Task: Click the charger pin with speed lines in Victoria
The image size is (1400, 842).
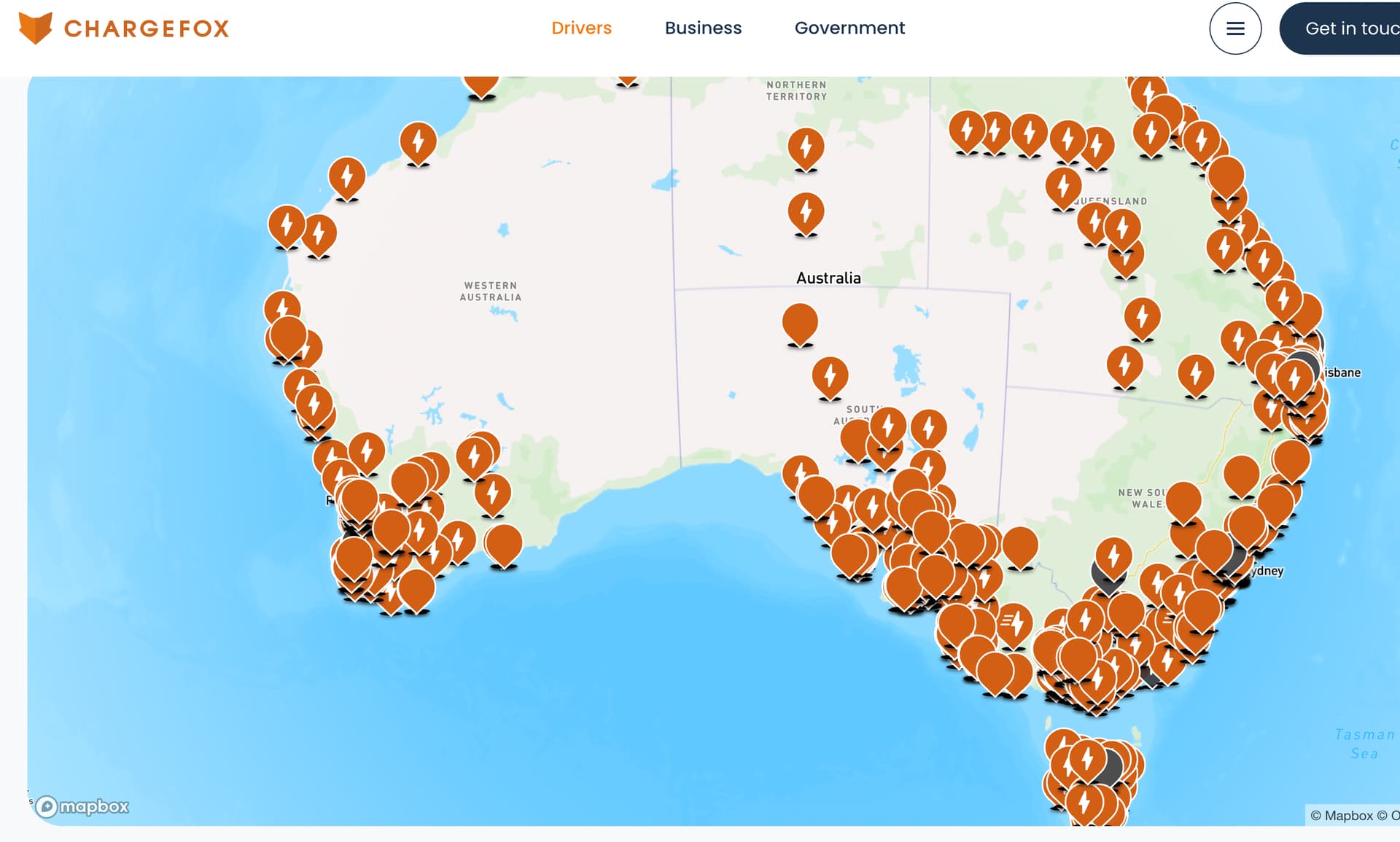Action: coord(1014,623)
